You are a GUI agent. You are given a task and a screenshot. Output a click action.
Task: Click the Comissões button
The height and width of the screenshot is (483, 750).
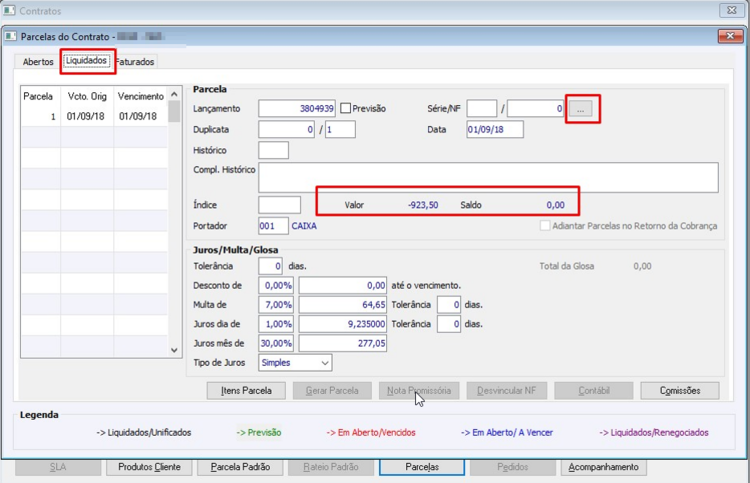pos(680,391)
